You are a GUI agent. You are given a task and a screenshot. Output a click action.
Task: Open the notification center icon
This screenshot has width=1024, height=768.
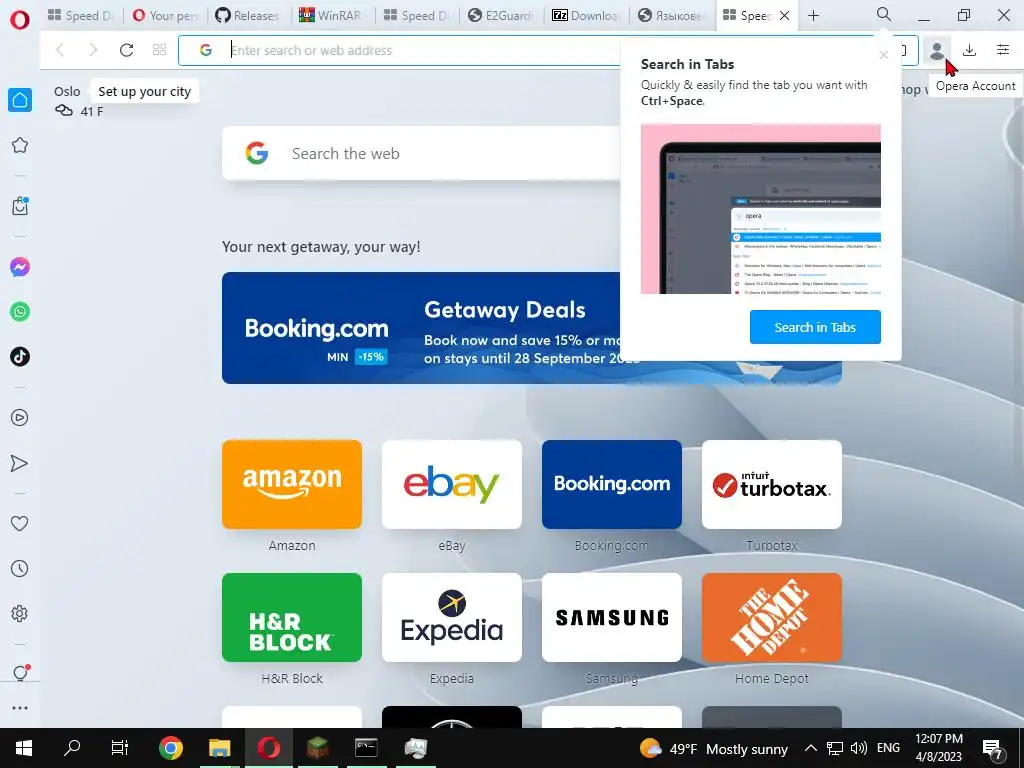[993, 749]
